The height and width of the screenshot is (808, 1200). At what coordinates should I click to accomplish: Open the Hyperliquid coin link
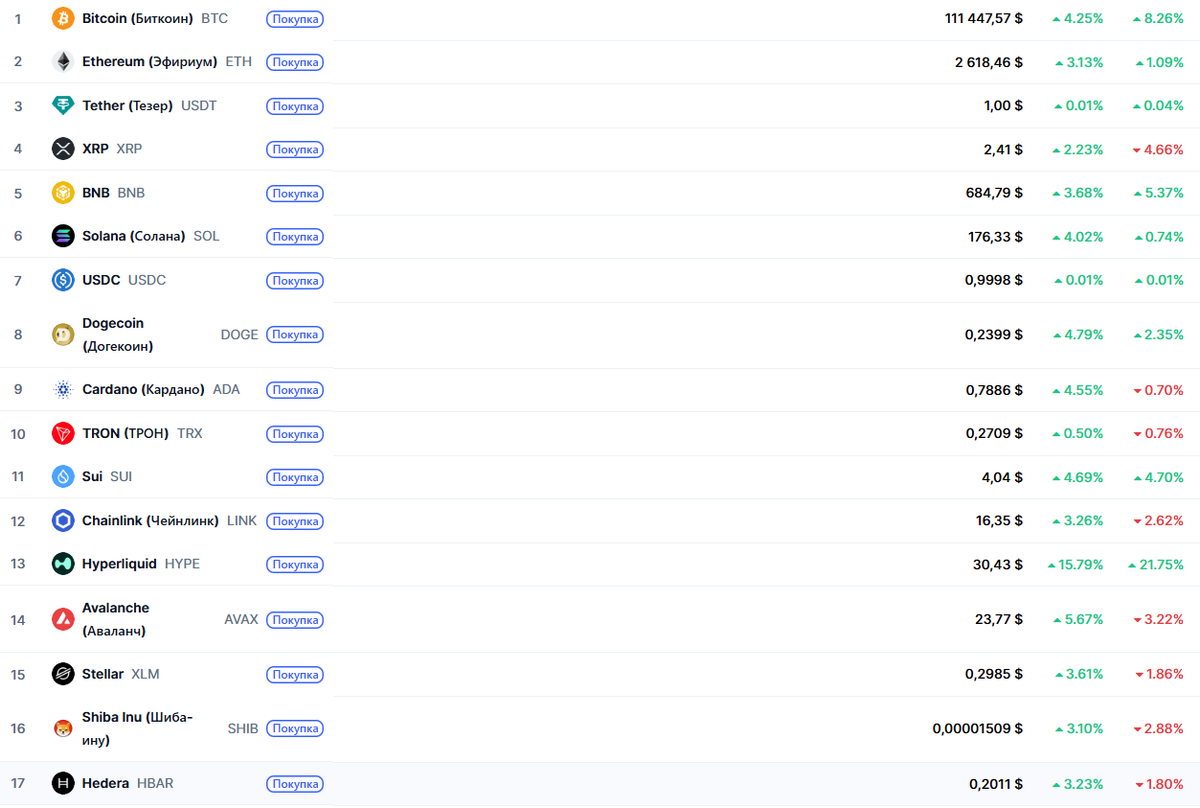[x=120, y=564]
